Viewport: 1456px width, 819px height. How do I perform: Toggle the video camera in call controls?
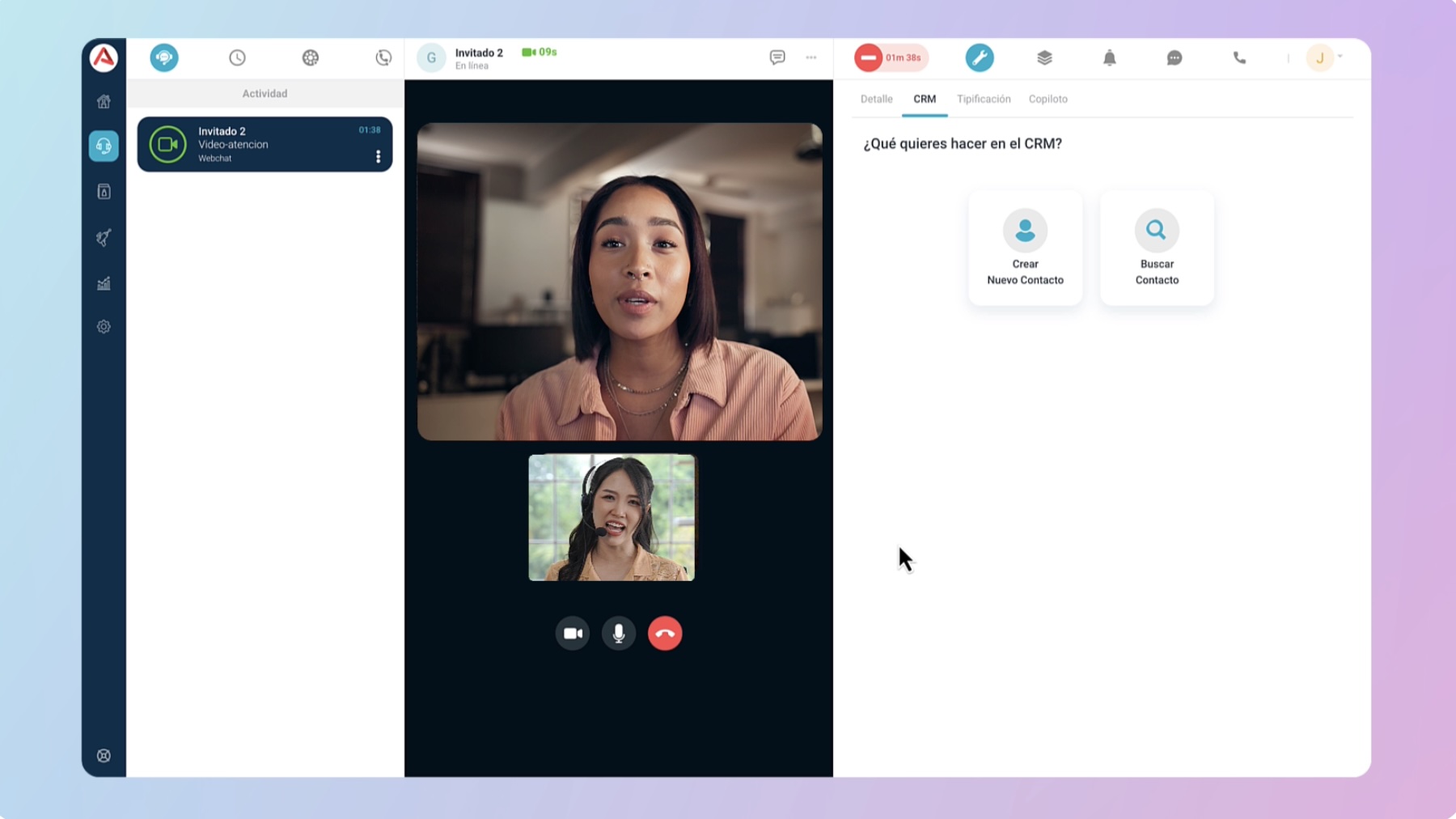[x=573, y=634]
